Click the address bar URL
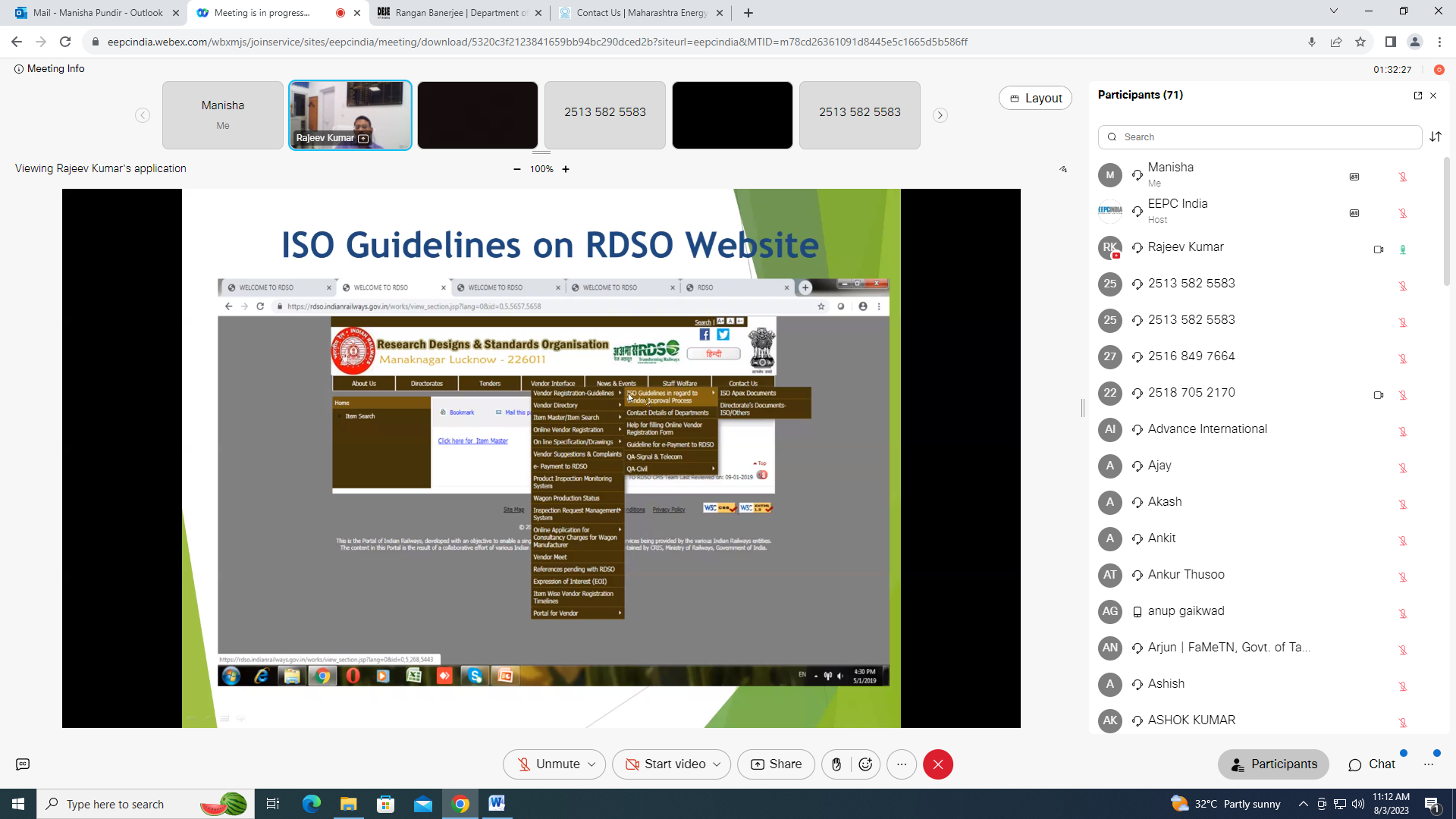Viewport: 1456px width, 819px height. 537,42
